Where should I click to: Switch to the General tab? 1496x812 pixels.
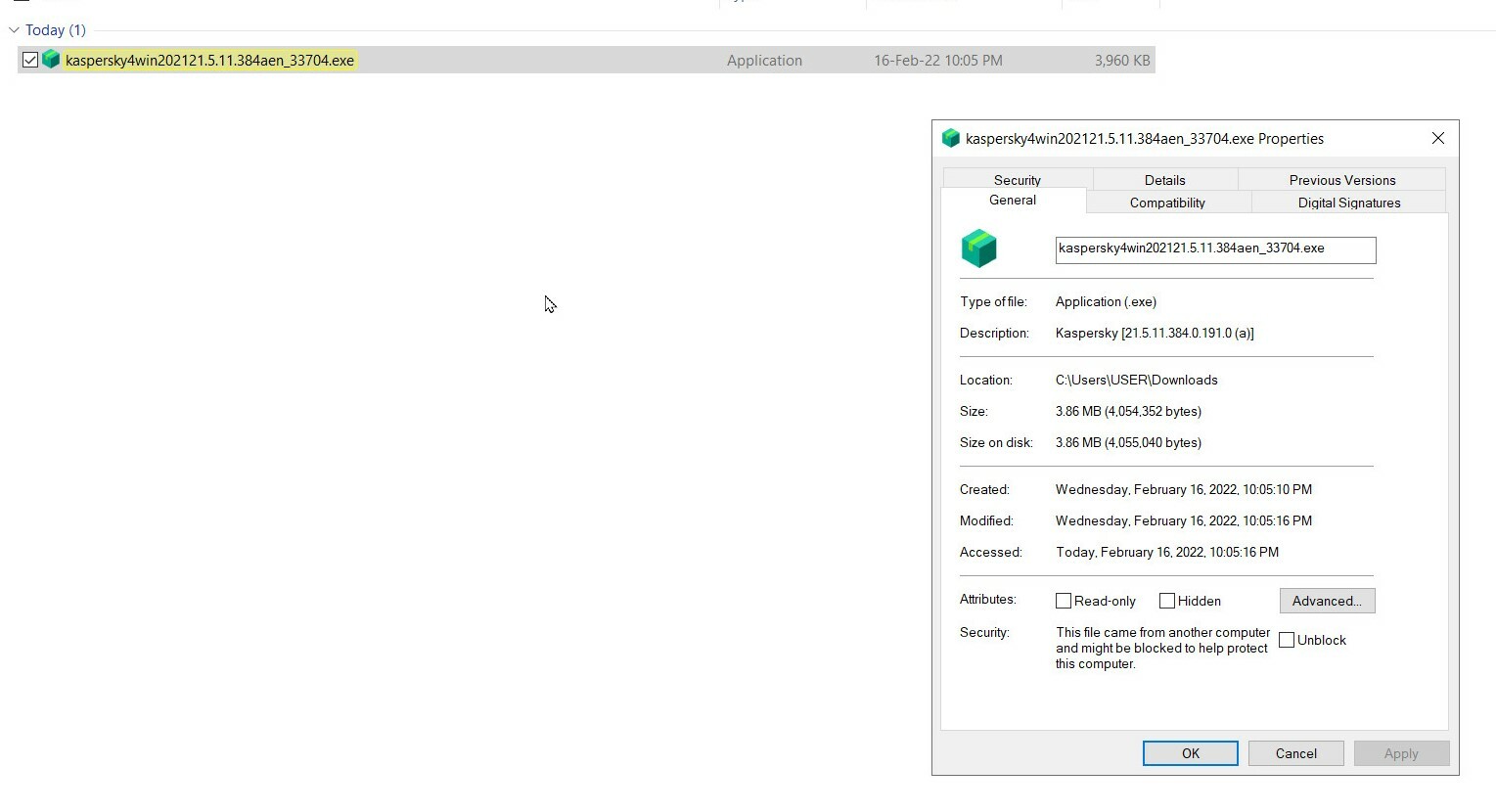[1013, 200]
